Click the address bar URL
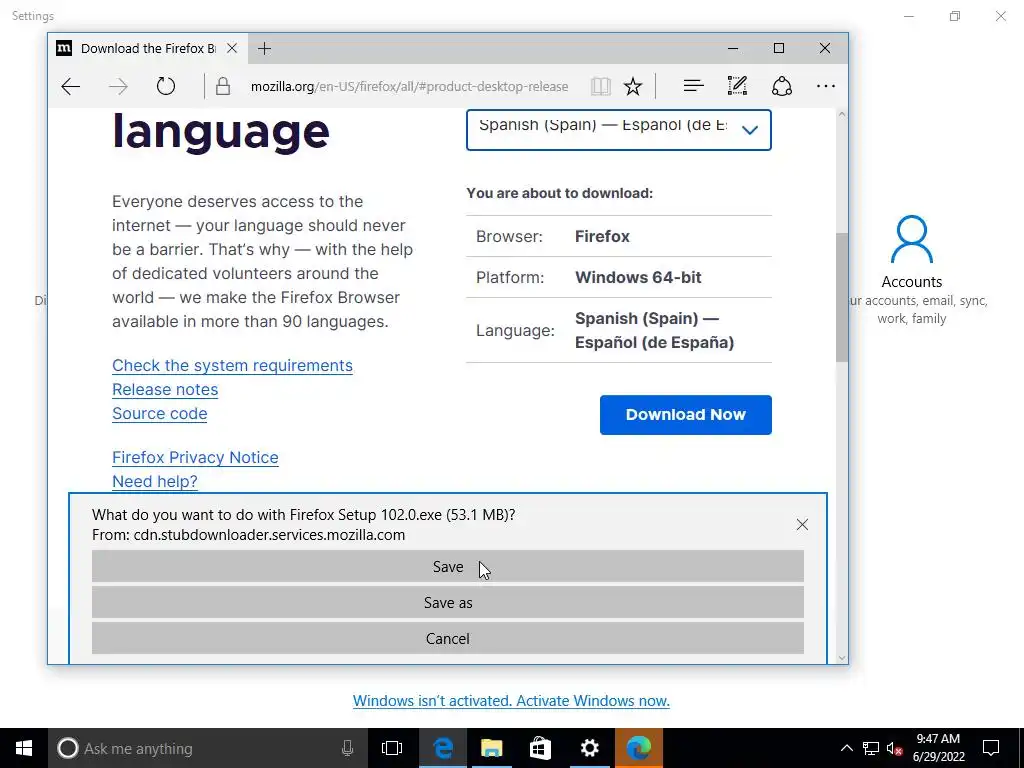 click(409, 86)
